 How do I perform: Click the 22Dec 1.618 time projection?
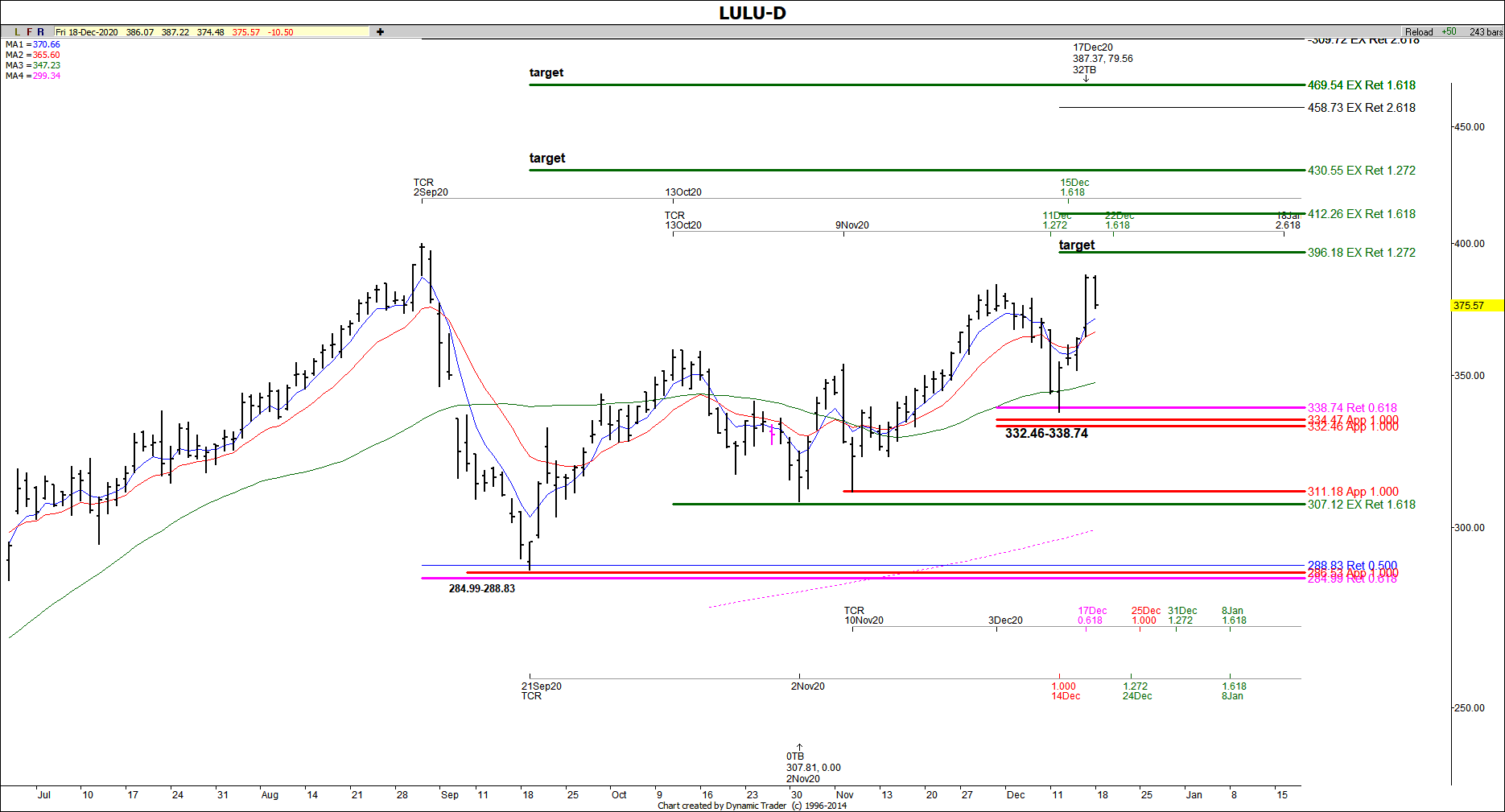pos(1119,221)
